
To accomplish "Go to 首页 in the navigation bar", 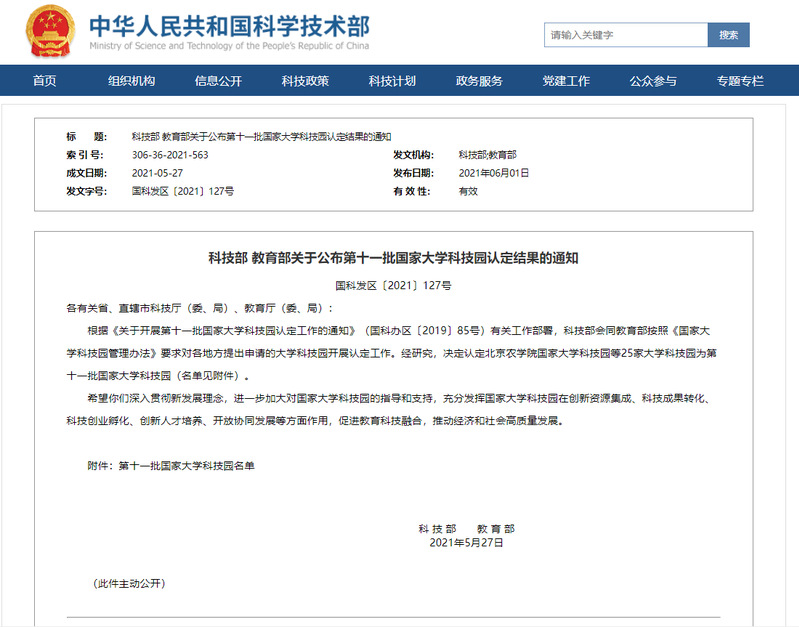I will point(44,81).
